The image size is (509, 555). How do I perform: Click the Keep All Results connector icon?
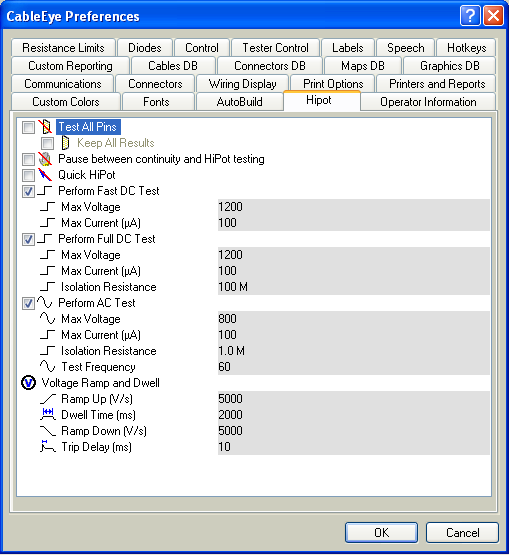(65, 143)
